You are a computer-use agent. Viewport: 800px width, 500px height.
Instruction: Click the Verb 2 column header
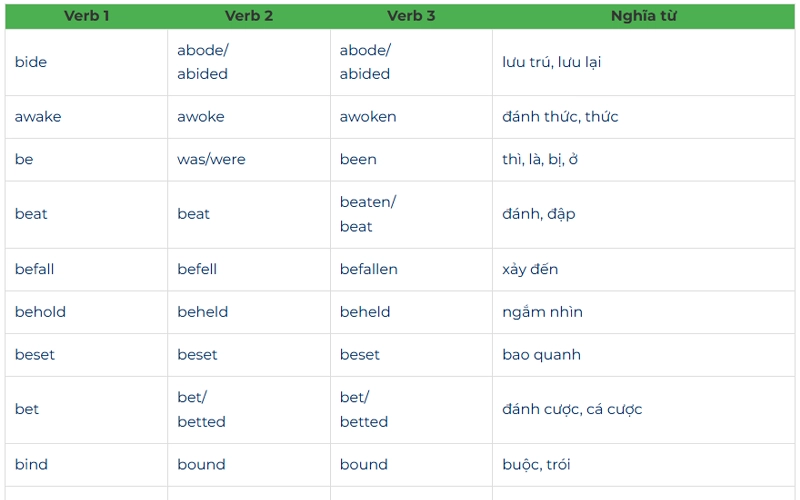(249, 16)
